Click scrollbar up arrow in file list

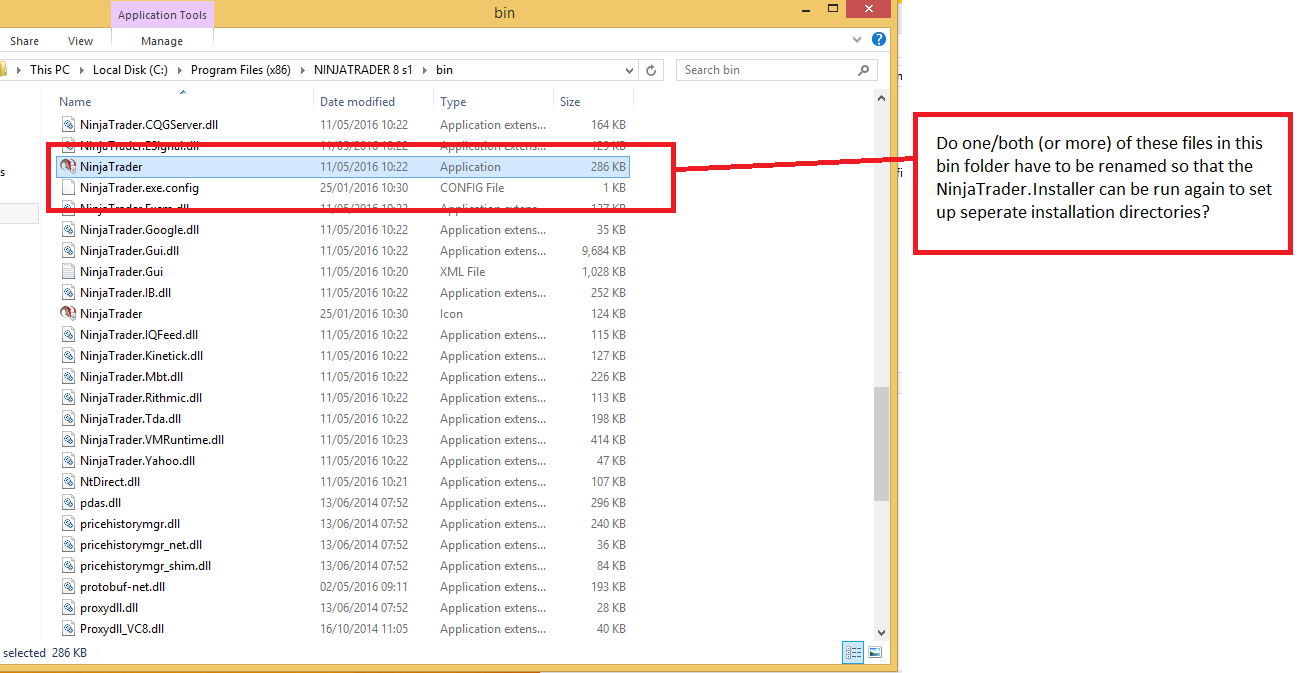881,99
